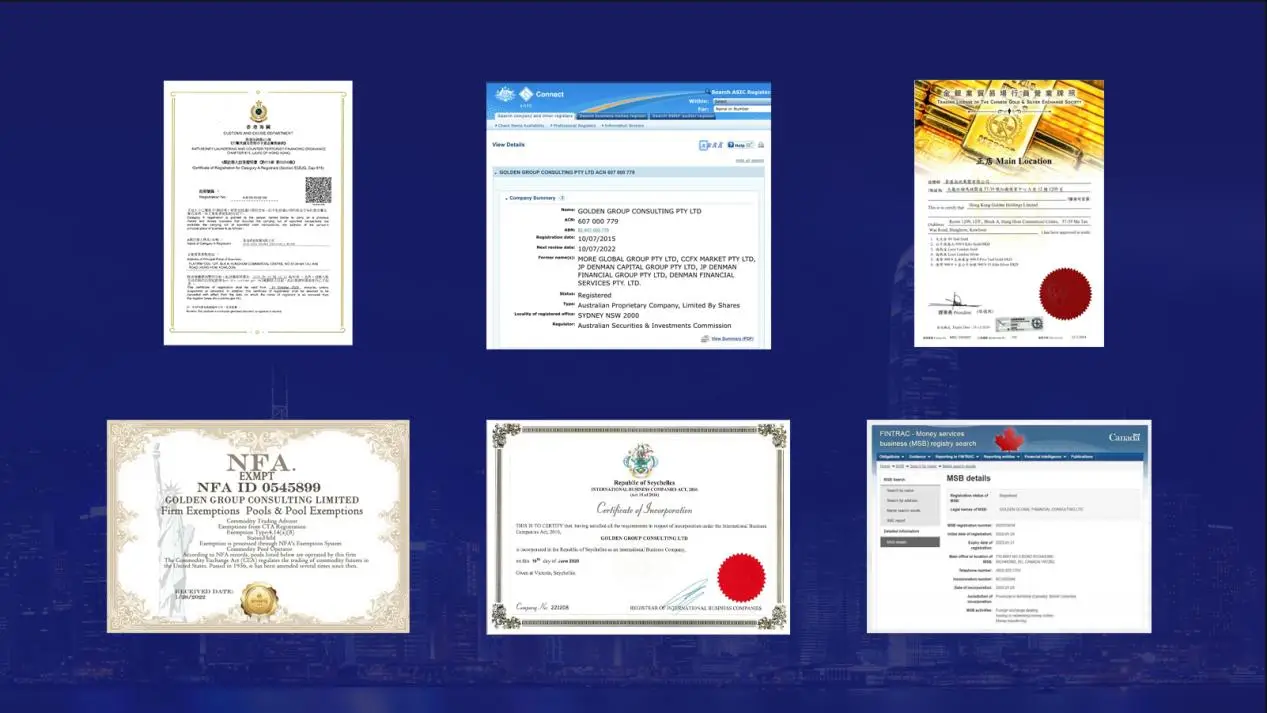Click the ACN value 607 000 779
This screenshot has height=713, width=1267.
pos(598,221)
